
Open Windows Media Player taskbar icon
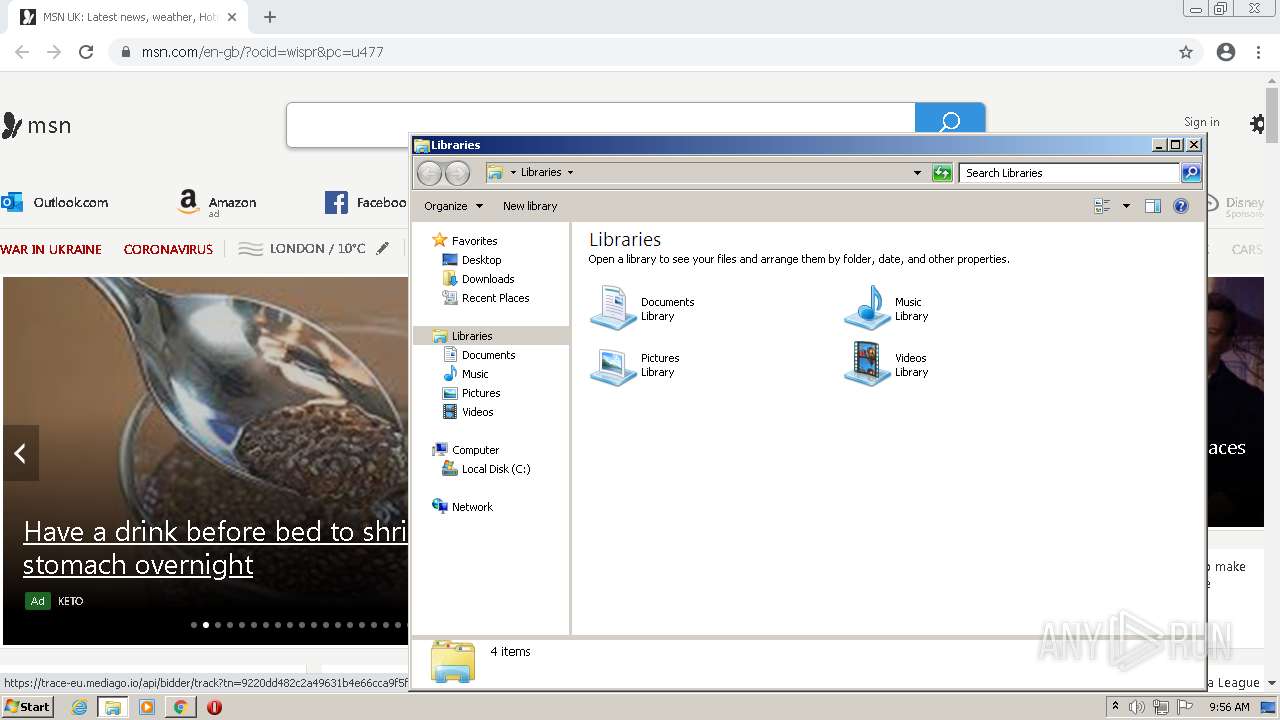point(147,707)
